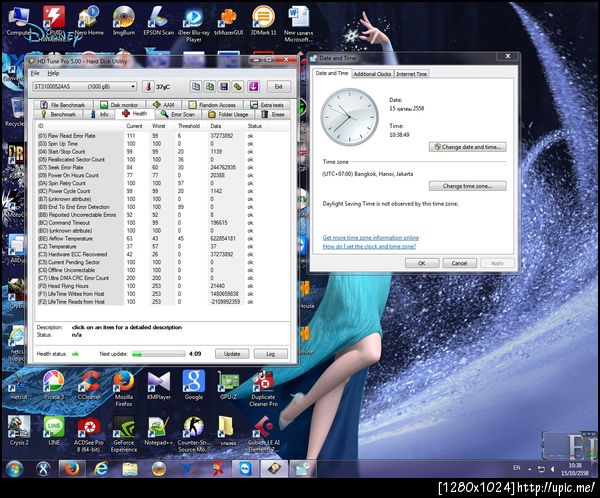Open Get more time zone information online link
Image resolution: width=600 pixels, height=498 pixels.
(370, 238)
